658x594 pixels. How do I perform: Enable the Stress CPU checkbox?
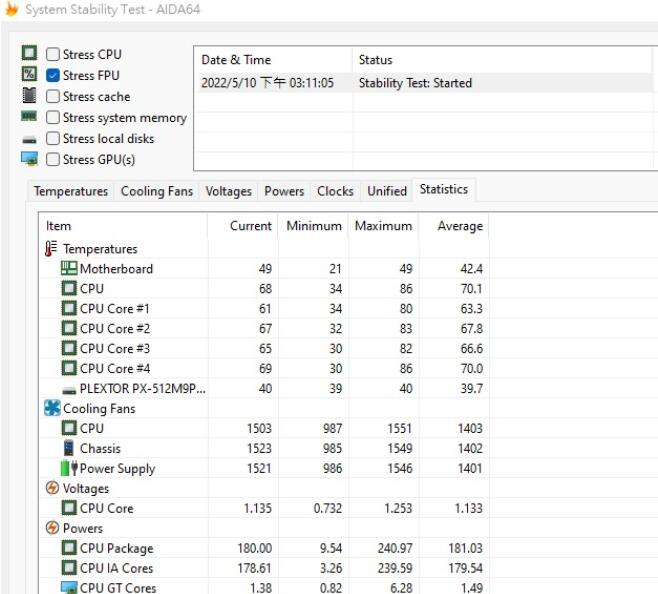point(53,55)
